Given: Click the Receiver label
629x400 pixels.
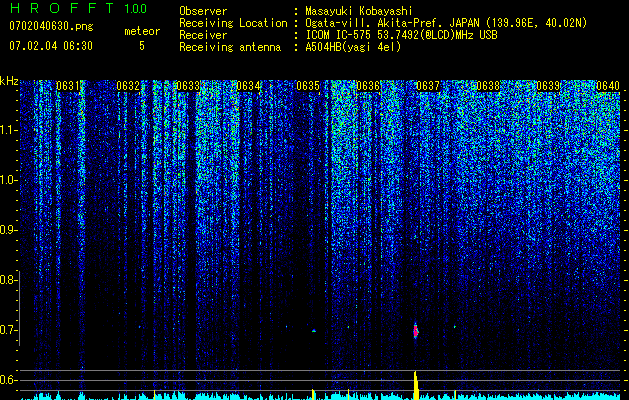Looking at the screenshot, I should (x=203, y=35).
